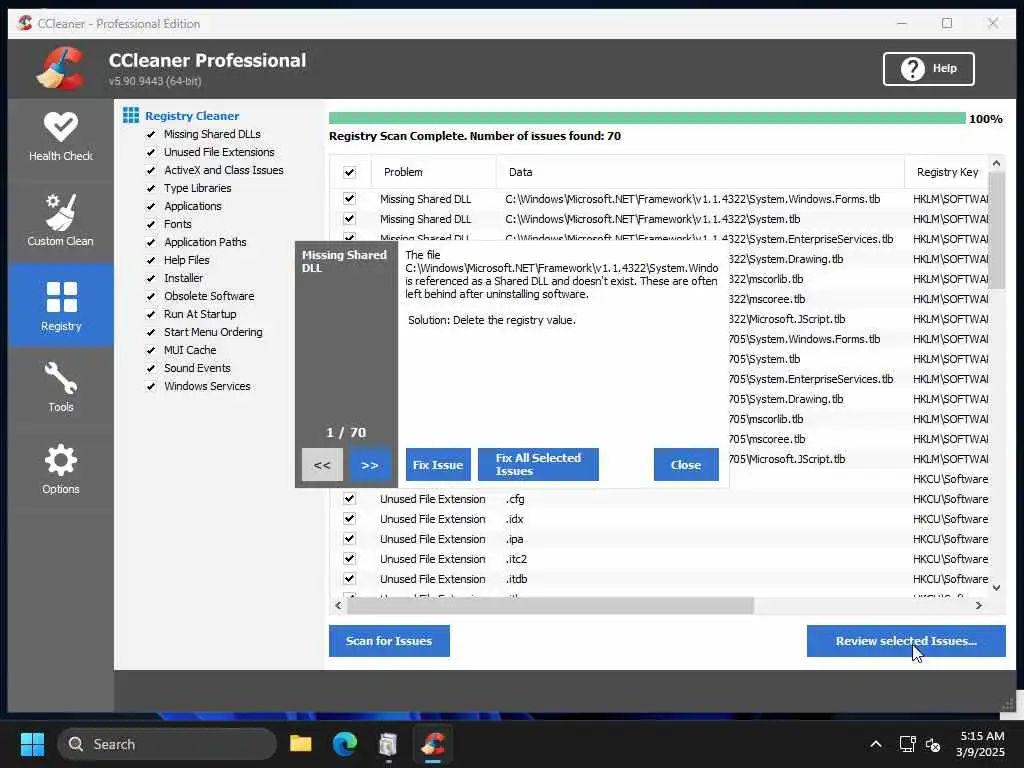The image size is (1024, 768).
Task: Toggle Windows Services option
Action: (x=151, y=386)
